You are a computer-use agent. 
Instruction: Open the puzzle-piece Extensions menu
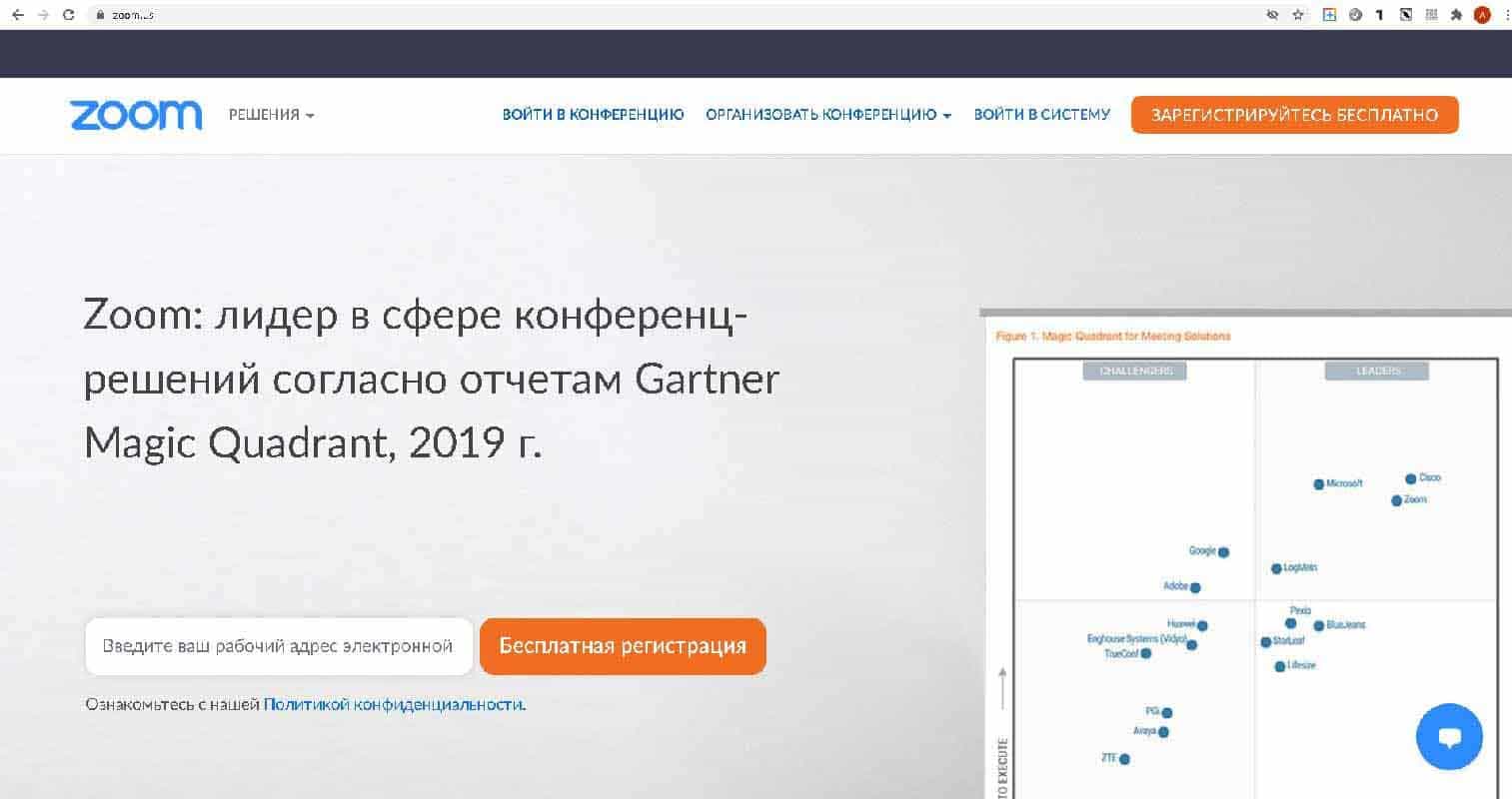coord(1456,15)
